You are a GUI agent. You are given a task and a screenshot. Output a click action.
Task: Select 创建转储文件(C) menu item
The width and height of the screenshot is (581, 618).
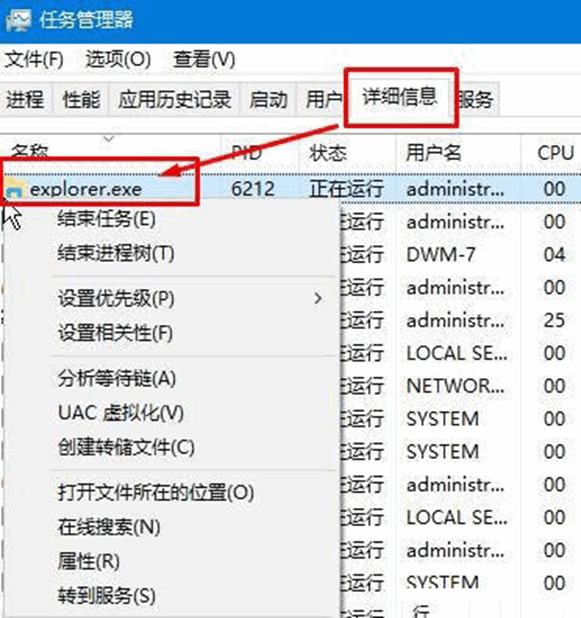pyautogui.click(x=126, y=447)
